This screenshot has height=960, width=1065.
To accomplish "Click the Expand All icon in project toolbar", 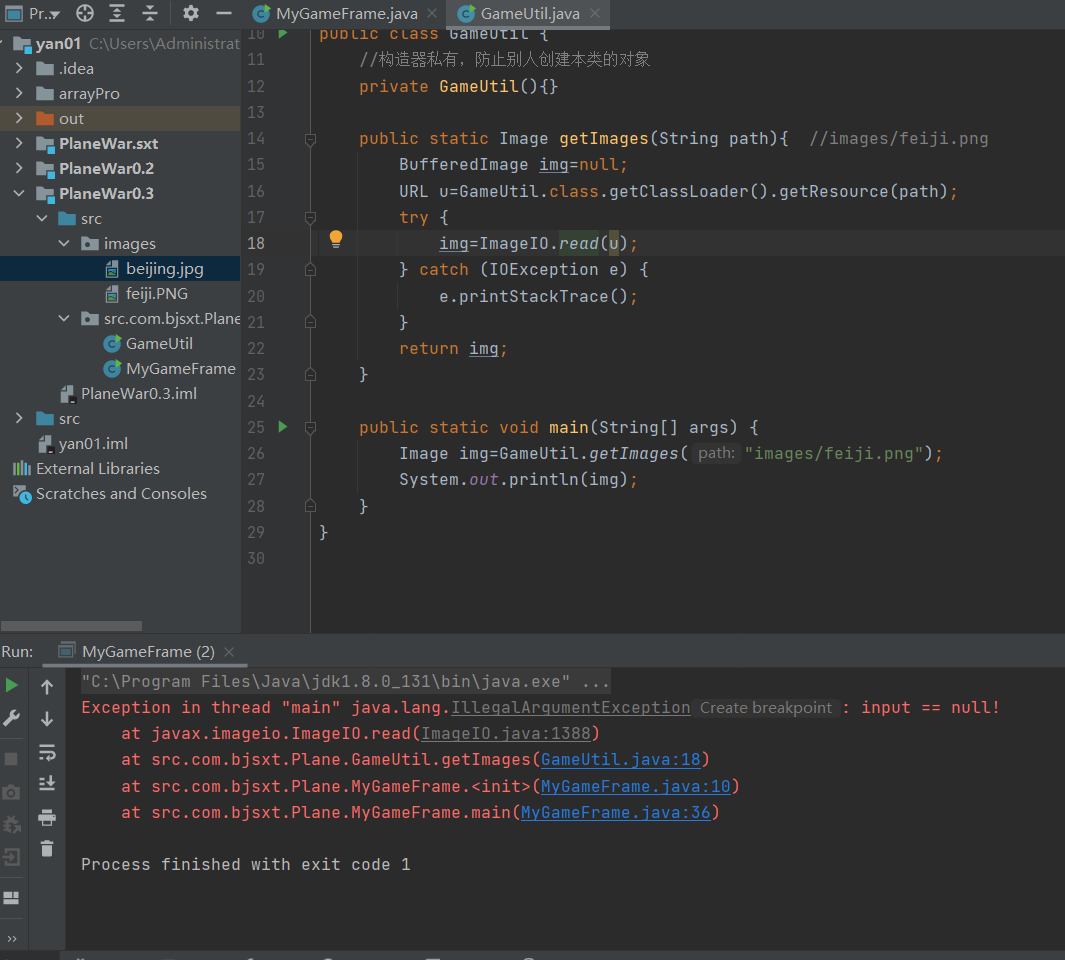I will coord(117,13).
